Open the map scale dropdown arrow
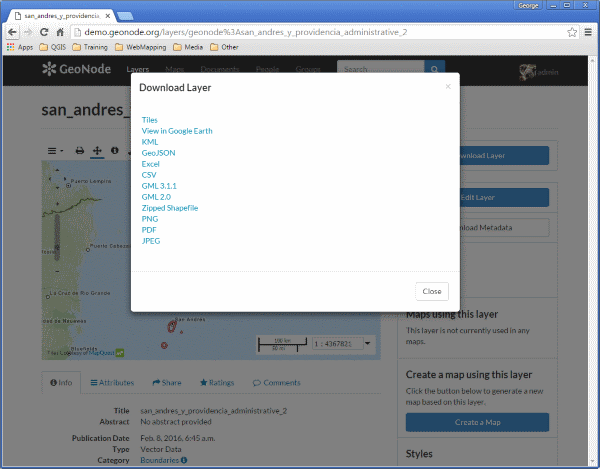The image size is (600, 469). [367, 343]
